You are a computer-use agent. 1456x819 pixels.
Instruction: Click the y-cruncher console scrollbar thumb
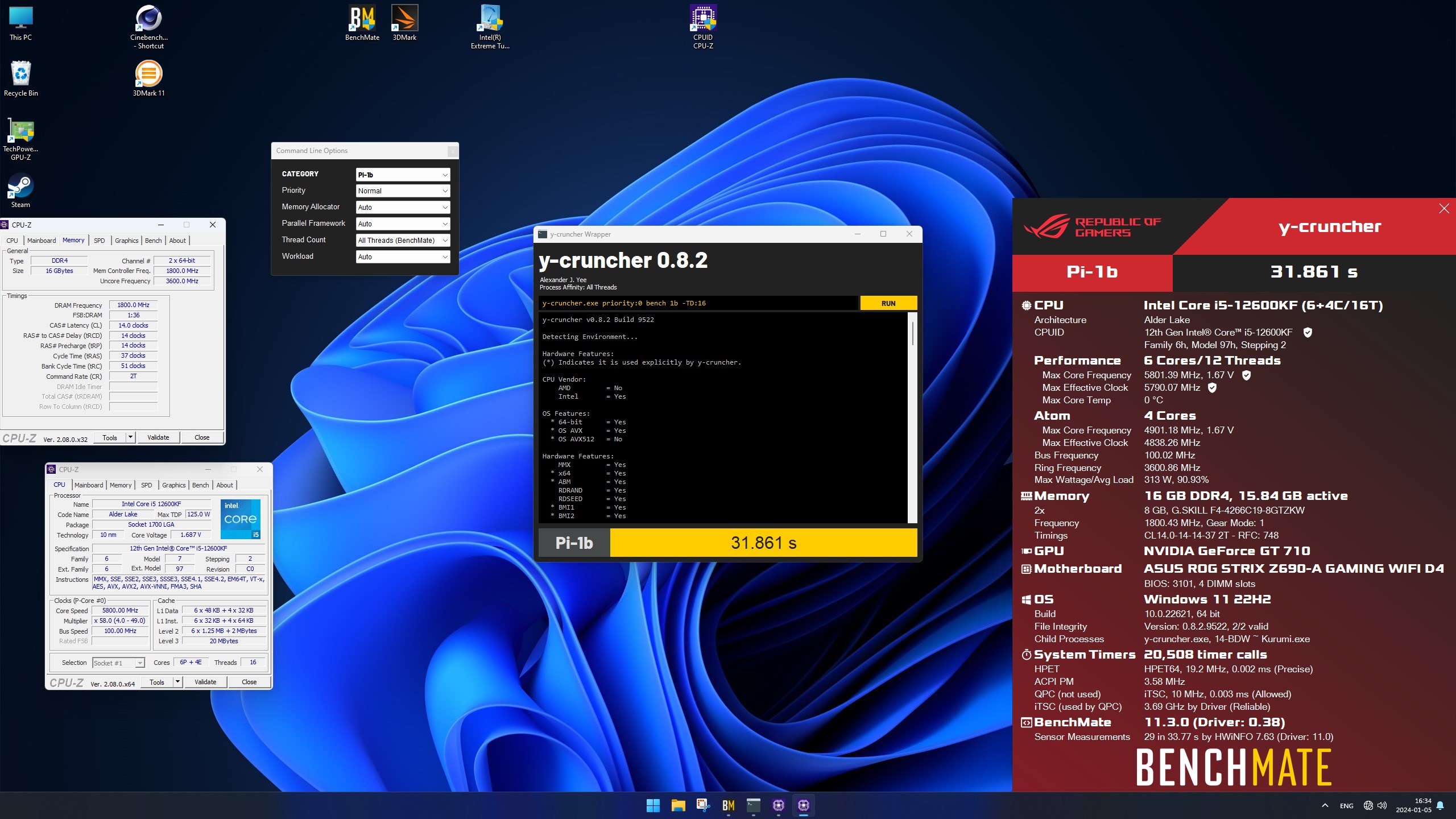[x=913, y=333]
